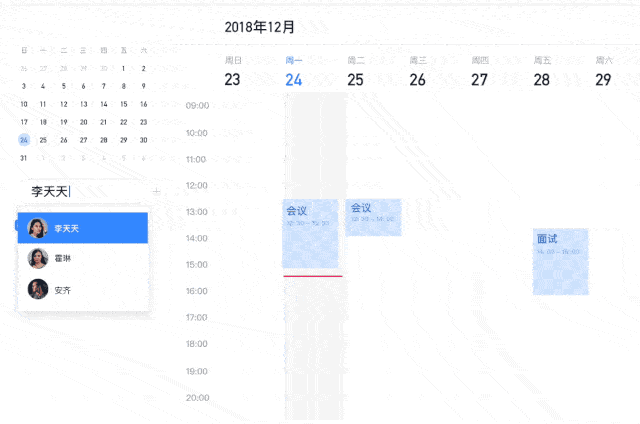The width and height of the screenshot is (640, 424).
Task: Click the 18:00 time label
Action: [197, 344]
